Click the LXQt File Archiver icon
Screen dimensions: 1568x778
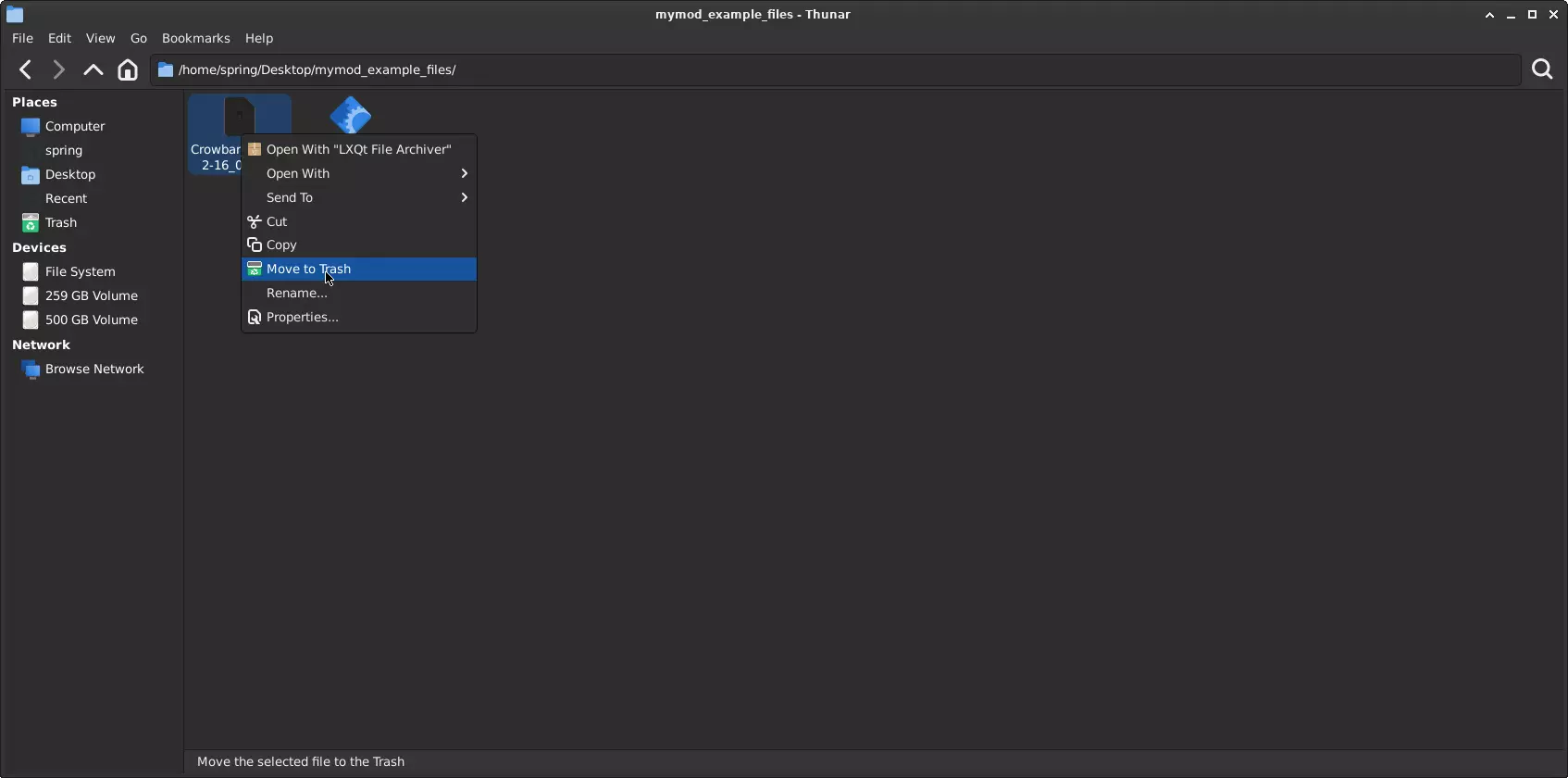255,149
